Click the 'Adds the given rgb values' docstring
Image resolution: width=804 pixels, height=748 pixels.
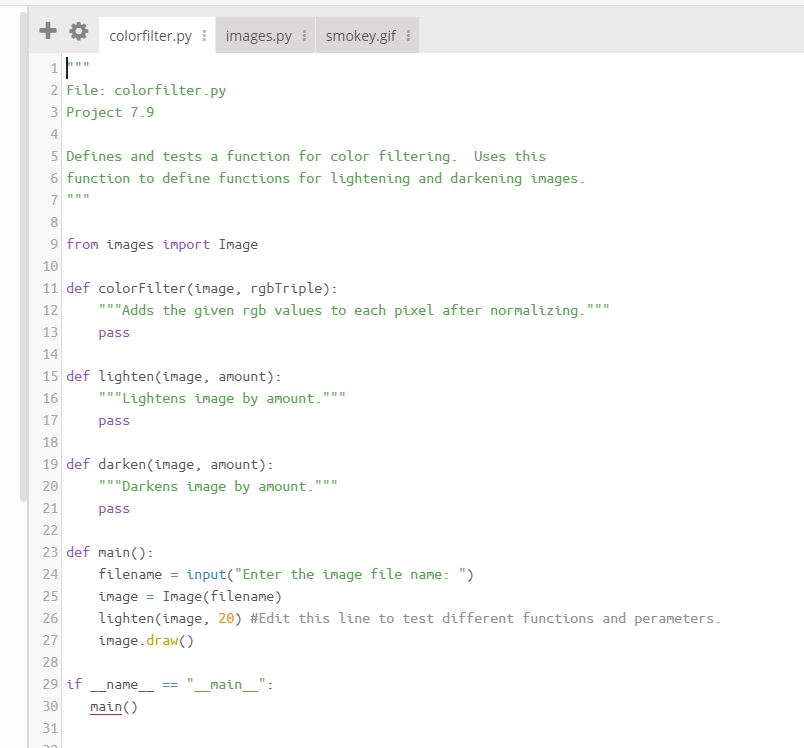pyautogui.click(x=354, y=311)
